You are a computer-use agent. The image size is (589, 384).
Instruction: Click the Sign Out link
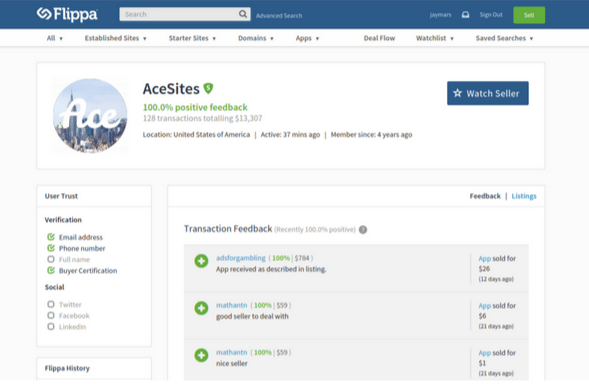491,15
